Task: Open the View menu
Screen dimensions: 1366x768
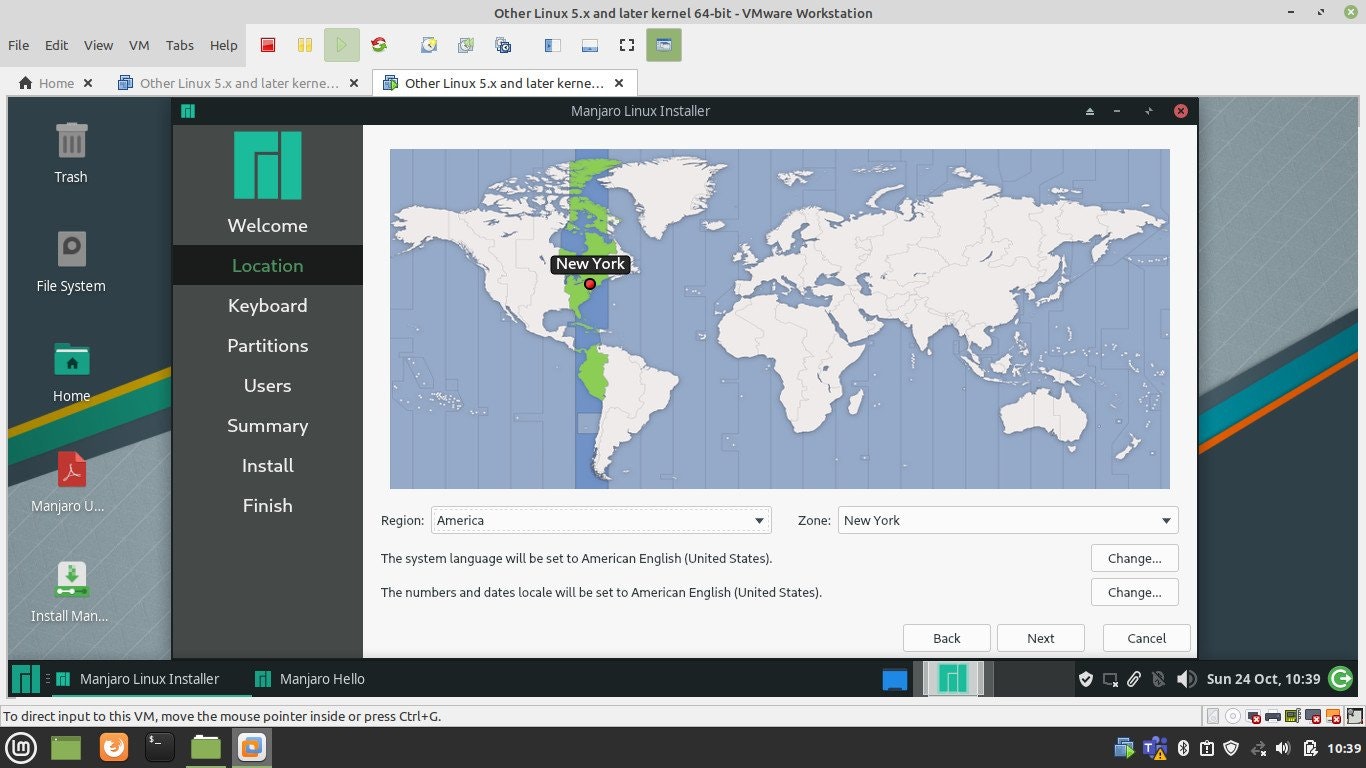Action: [98, 45]
